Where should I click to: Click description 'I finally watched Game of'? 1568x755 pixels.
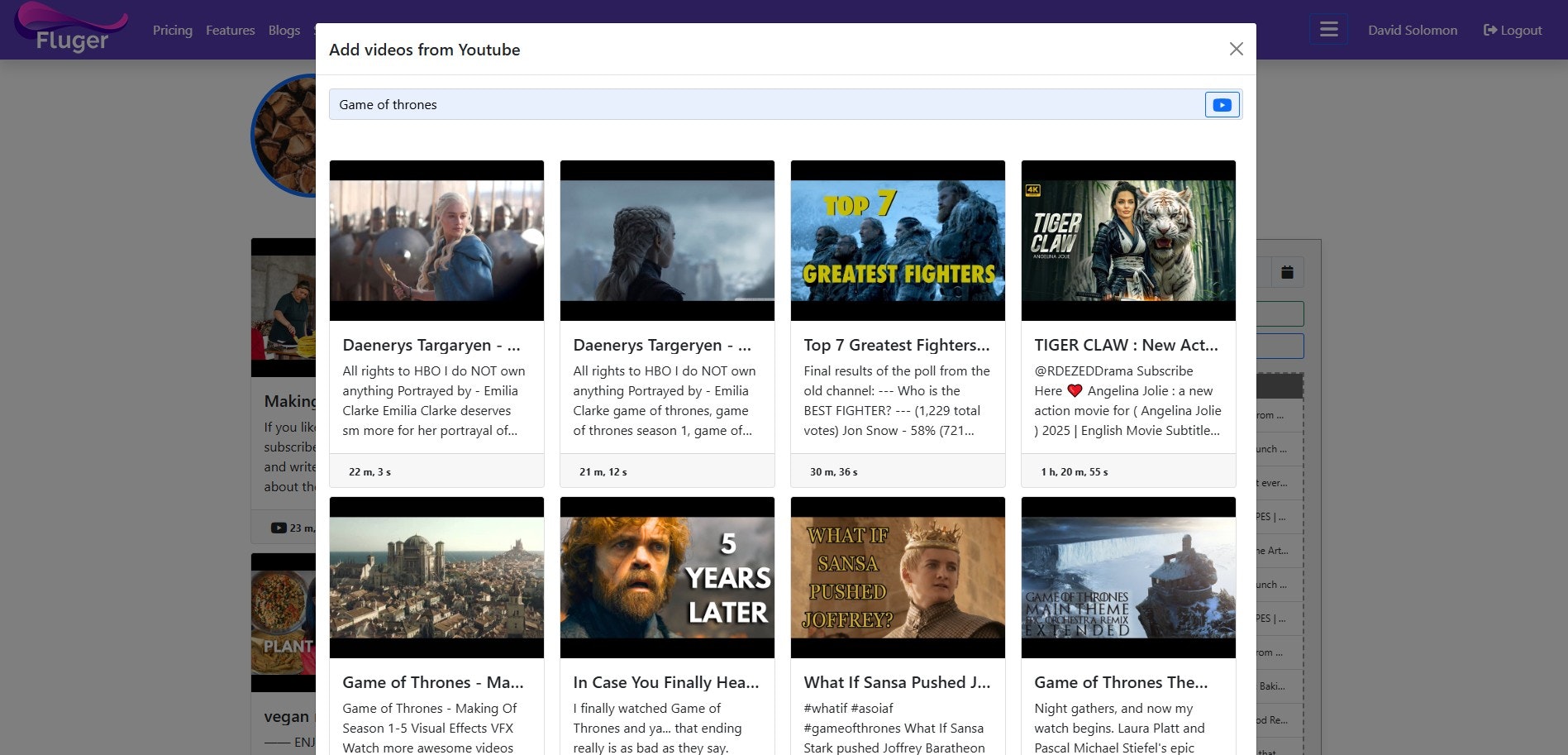[x=647, y=709]
